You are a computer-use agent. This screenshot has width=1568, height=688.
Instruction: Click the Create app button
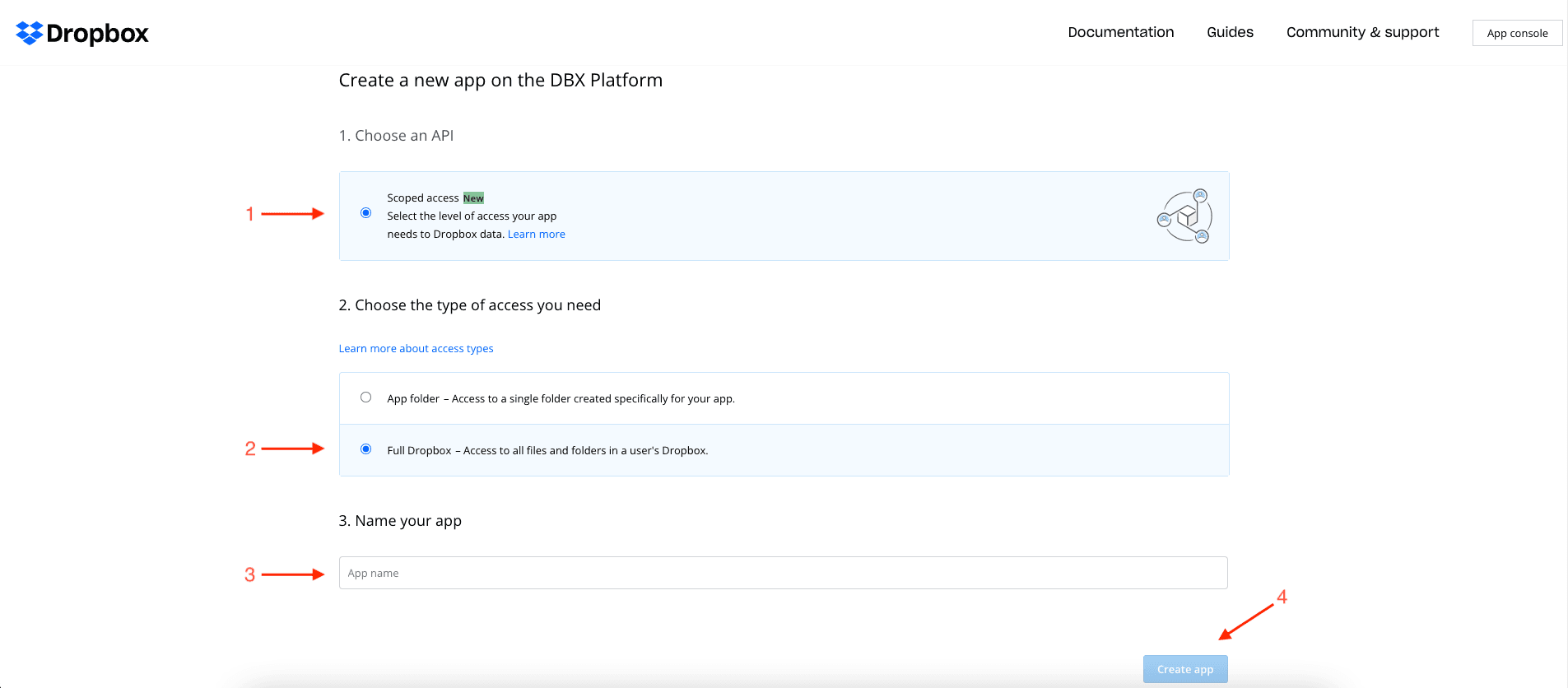1185,669
